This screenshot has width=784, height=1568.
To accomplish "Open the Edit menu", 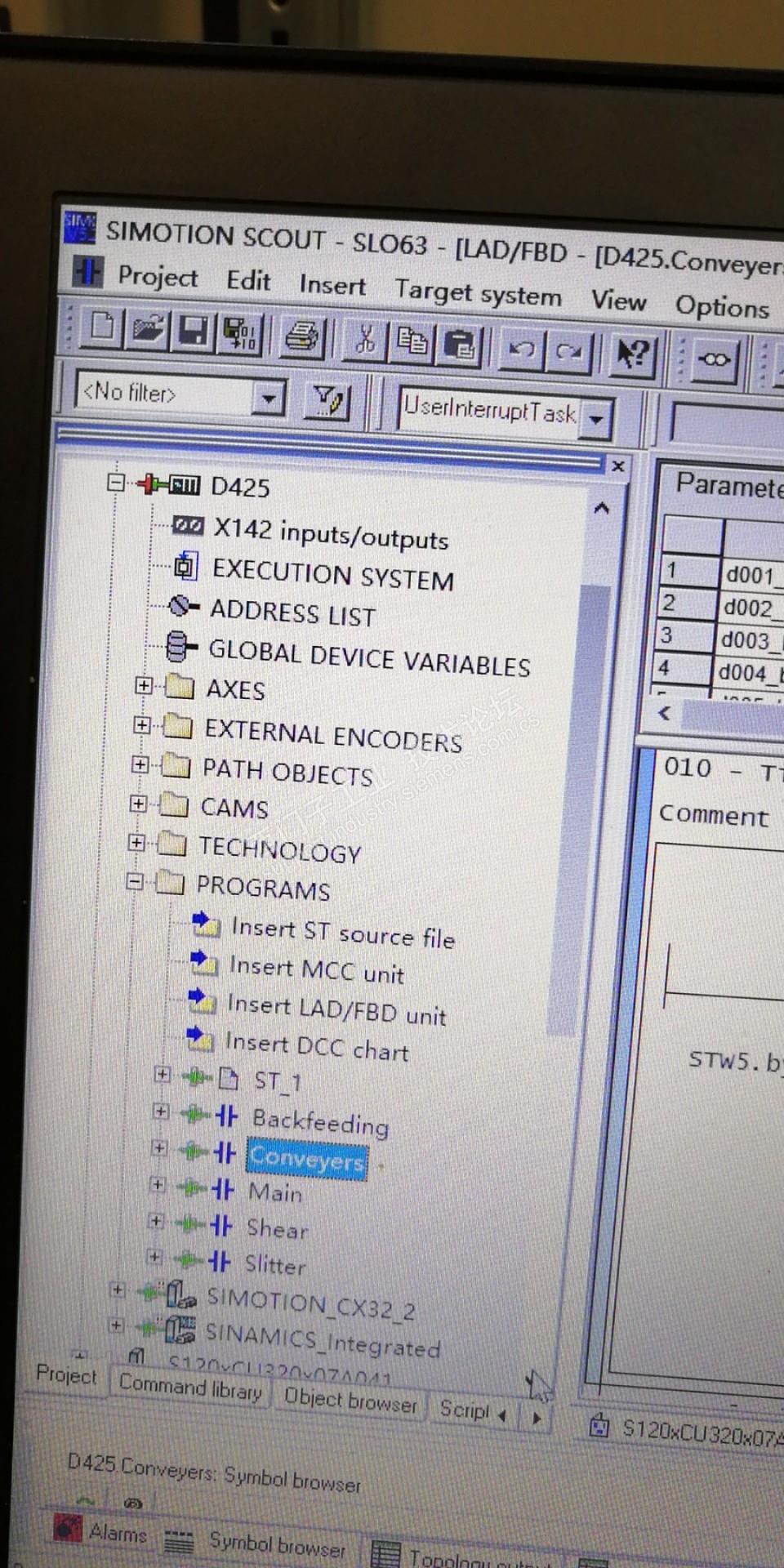I will pyautogui.click(x=248, y=280).
